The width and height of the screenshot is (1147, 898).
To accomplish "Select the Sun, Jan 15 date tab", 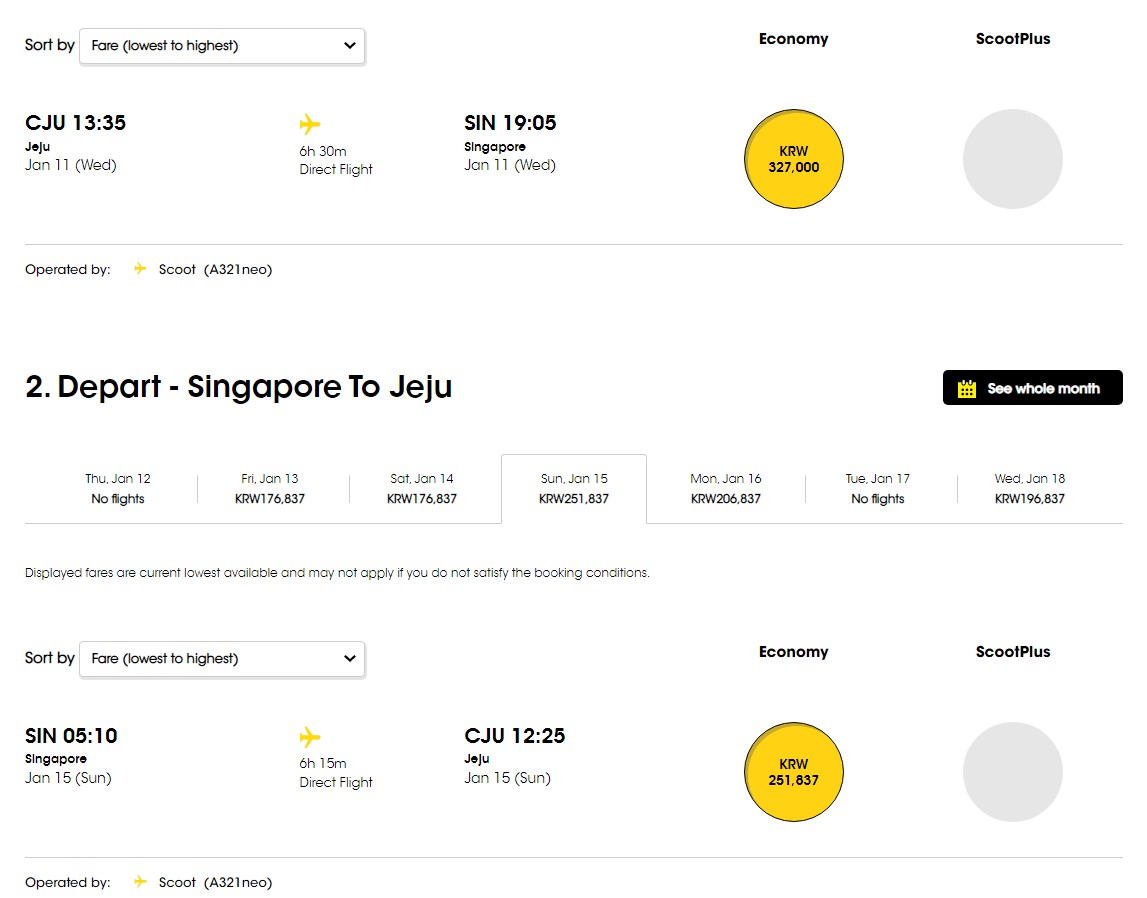I will [574, 488].
